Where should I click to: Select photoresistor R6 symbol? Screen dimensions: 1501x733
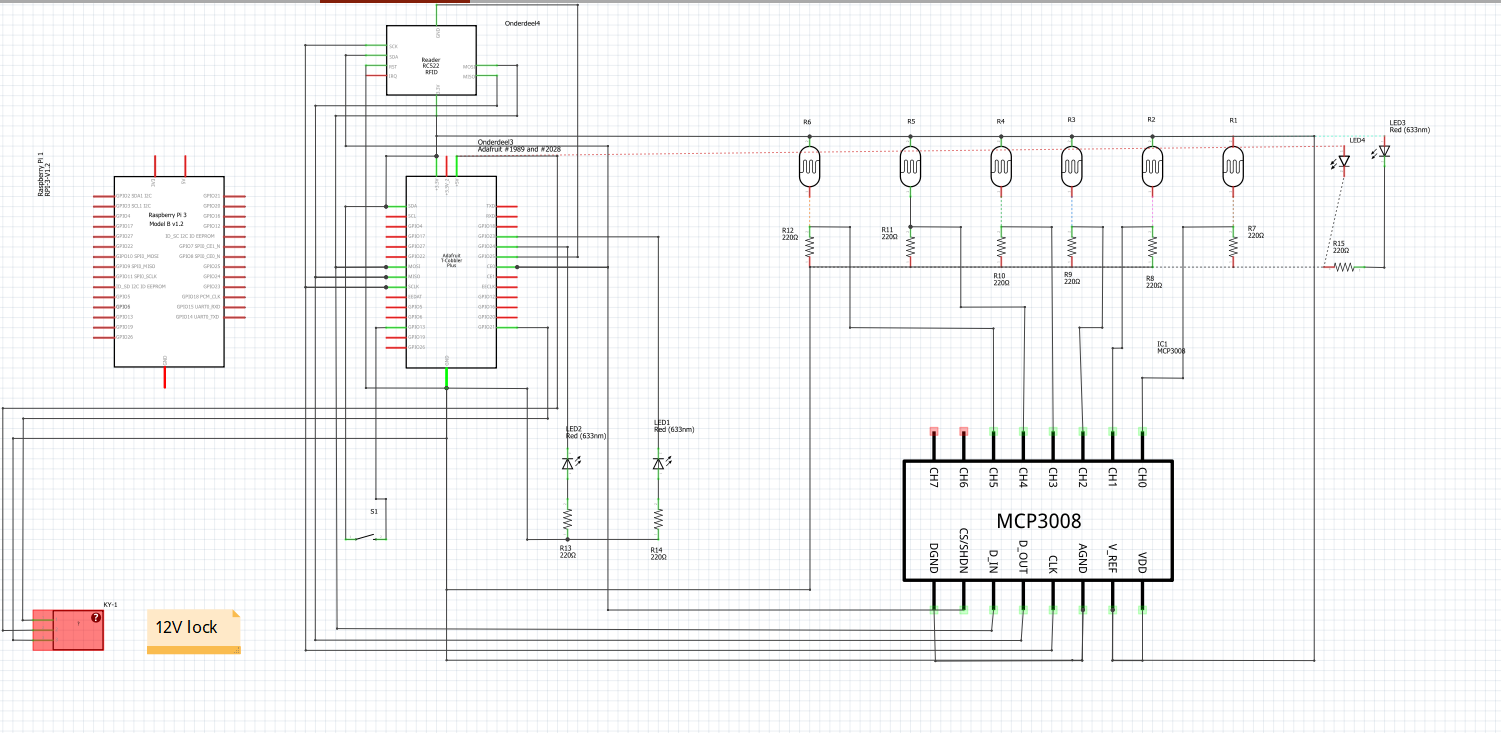pos(810,166)
